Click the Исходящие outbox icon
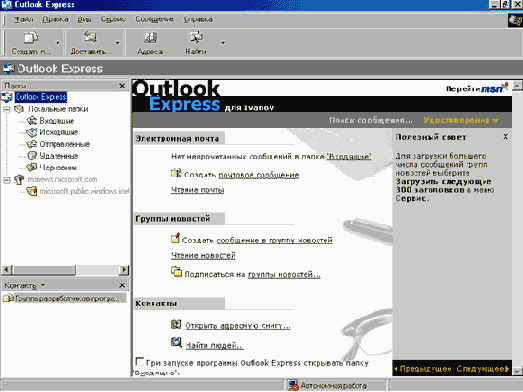 coord(32,132)
